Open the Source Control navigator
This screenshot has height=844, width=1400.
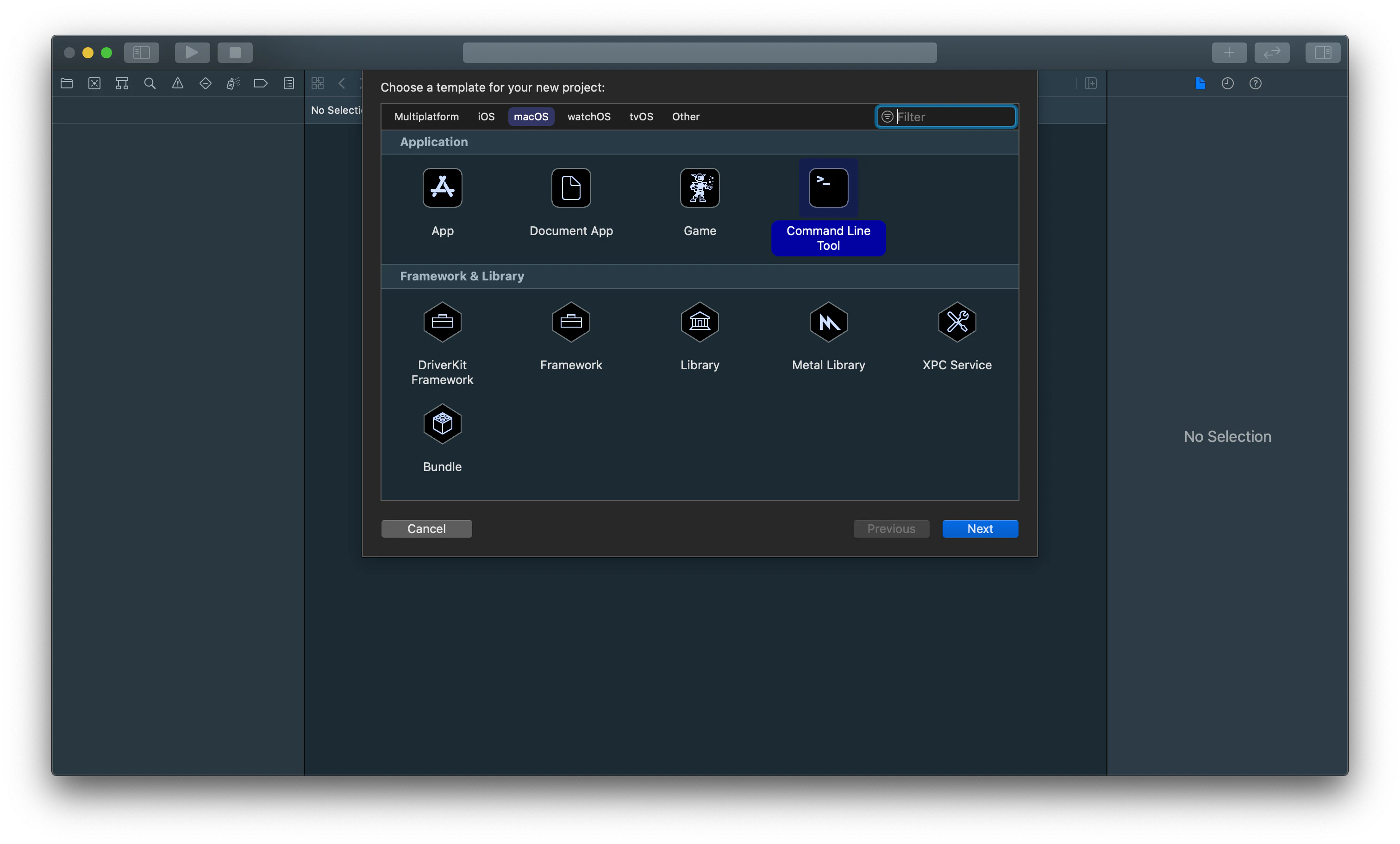click(94, 83)
